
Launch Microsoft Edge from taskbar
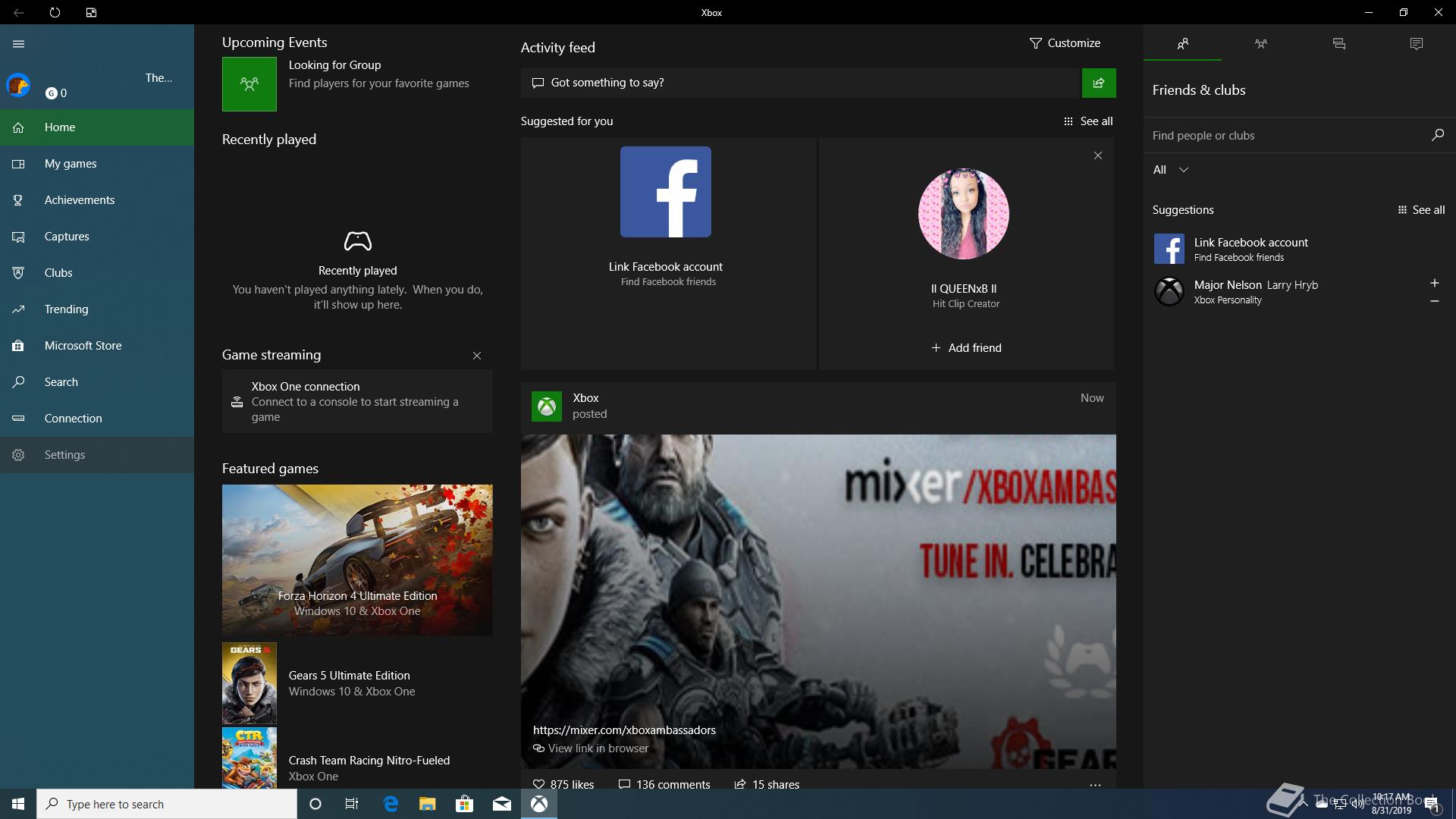pos(391,804)
